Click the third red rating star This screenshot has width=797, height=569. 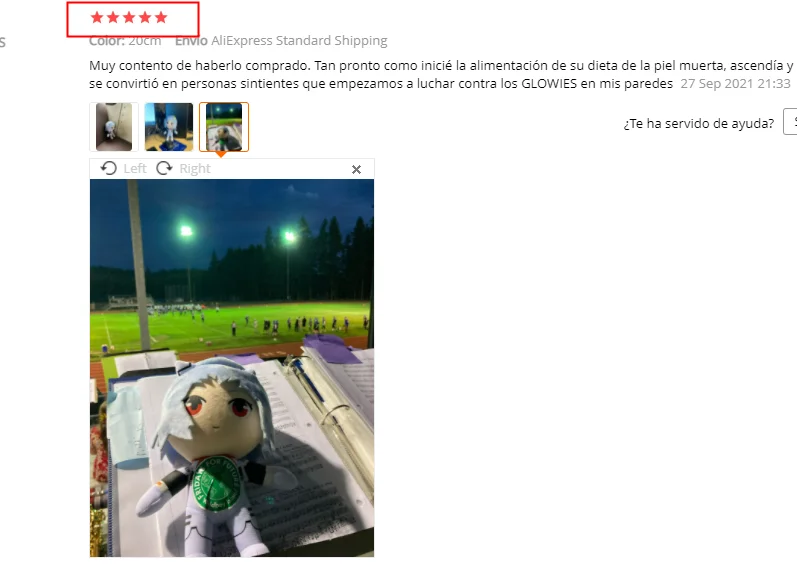click(x=129, y=18)
